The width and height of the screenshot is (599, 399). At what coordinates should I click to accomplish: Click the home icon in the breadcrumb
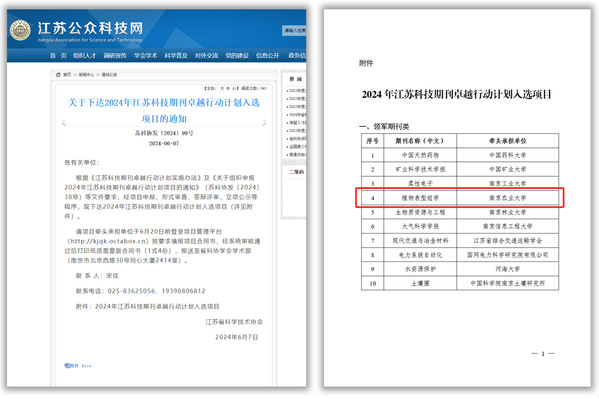(58, 75)
